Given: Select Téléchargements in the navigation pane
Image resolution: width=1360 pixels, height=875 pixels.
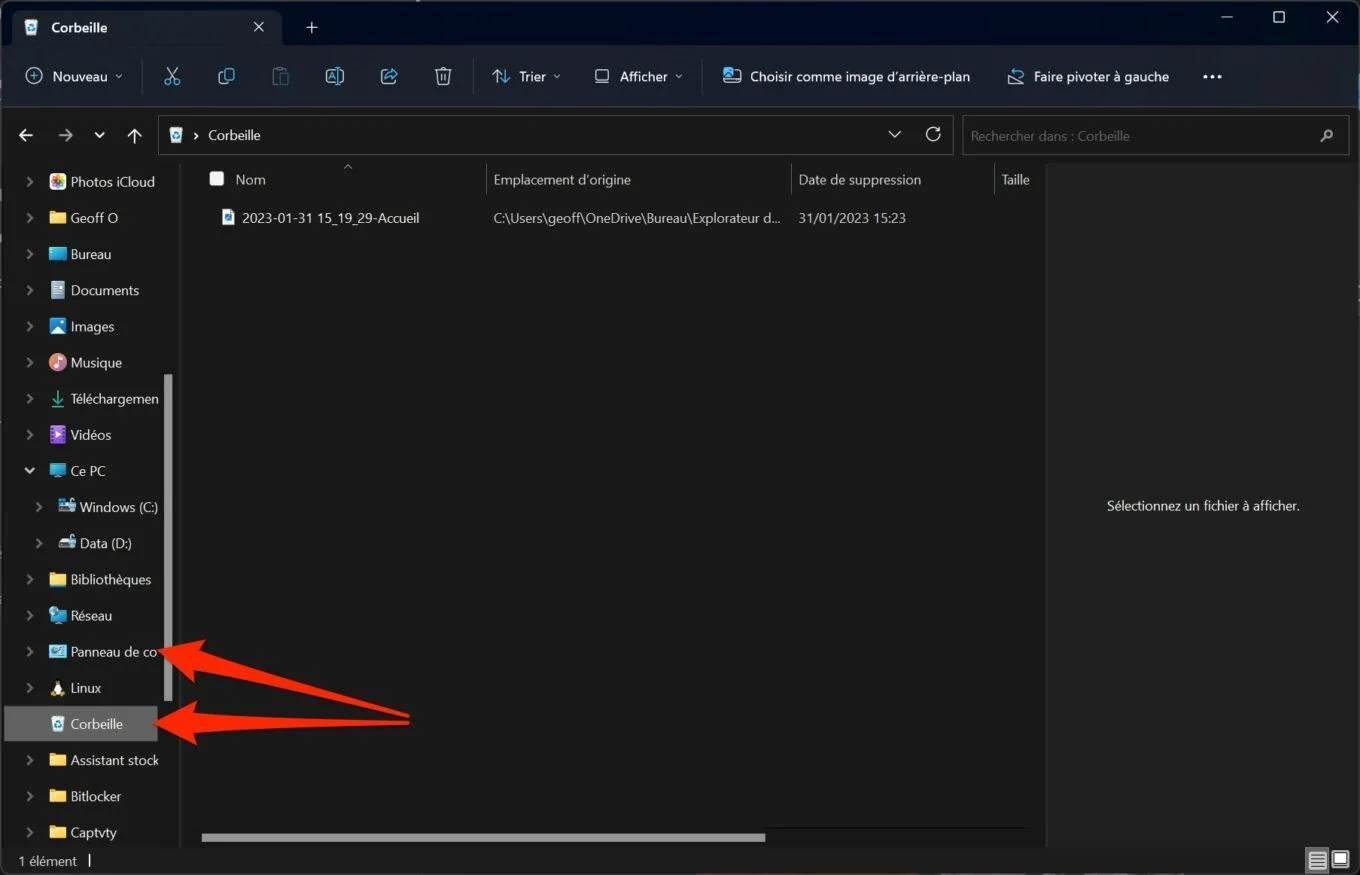Looking at the screenshot, I should pyautogui.click(x=114, y=399).
